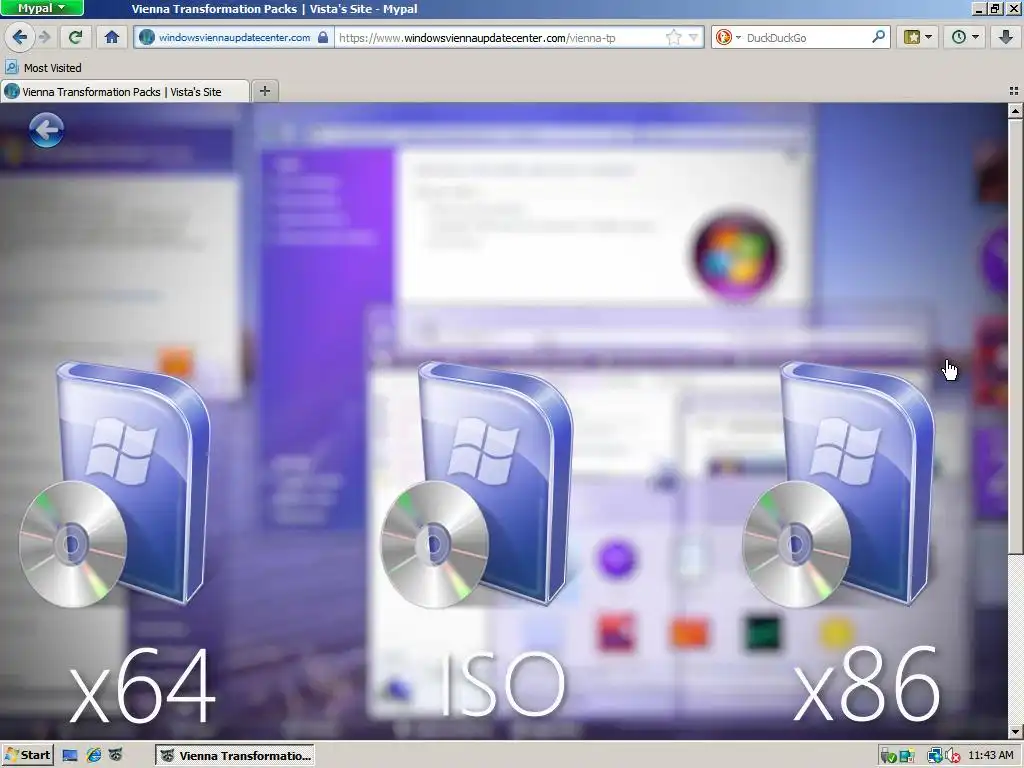Click the search magnifier icon
Image resolution: width=1024 pixels, height=768 pixels.
pos(878,37)
